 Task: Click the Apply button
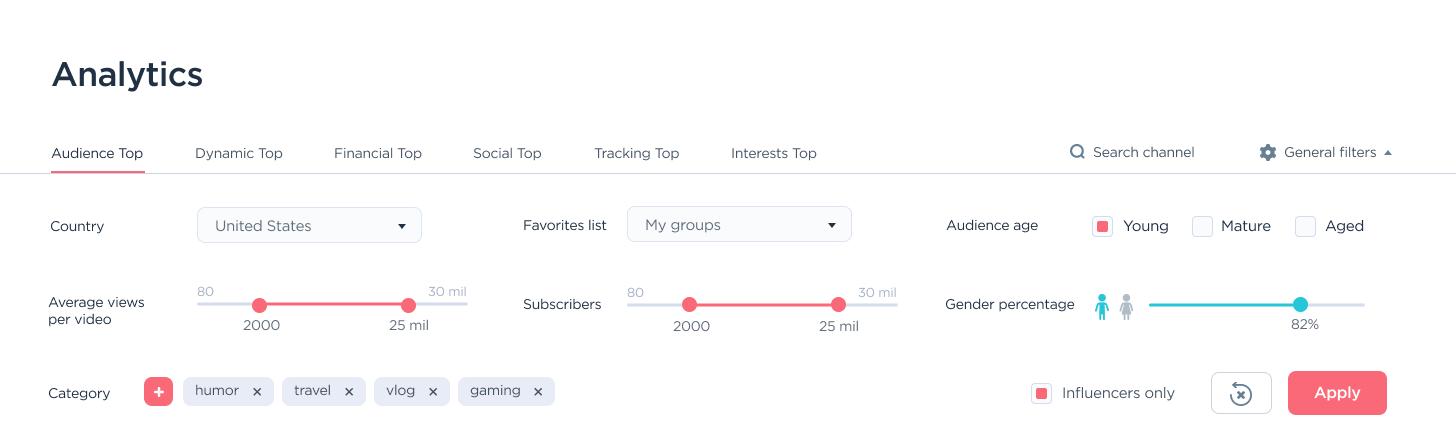pos(1337,393)
